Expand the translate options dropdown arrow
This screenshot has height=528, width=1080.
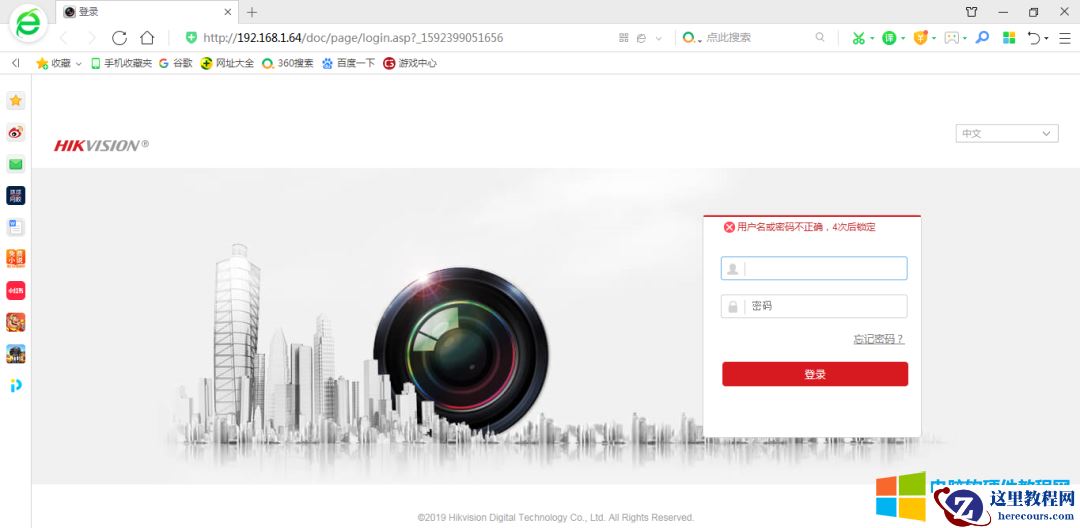point(903,39)
